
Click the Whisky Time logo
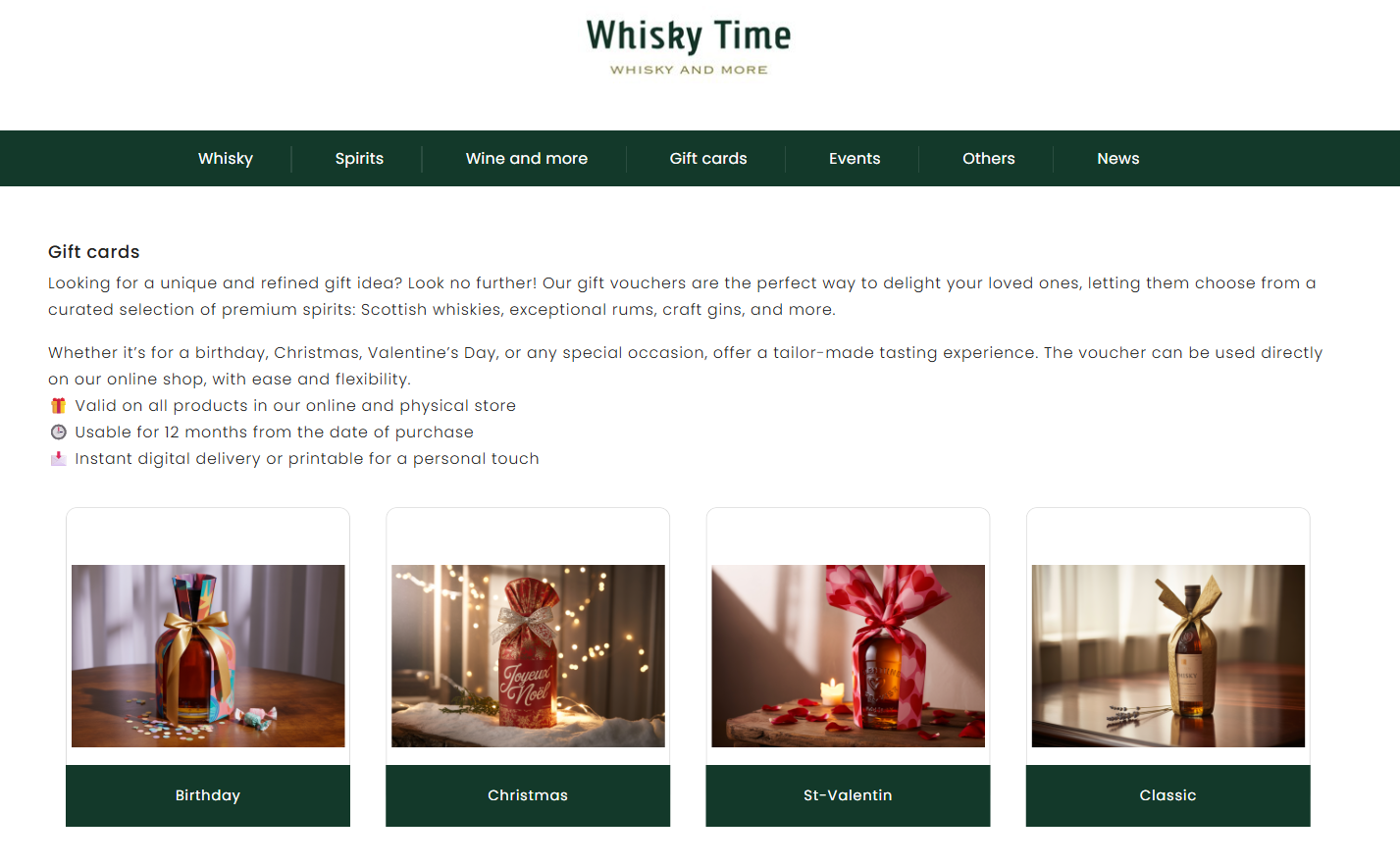click(689, 46)
